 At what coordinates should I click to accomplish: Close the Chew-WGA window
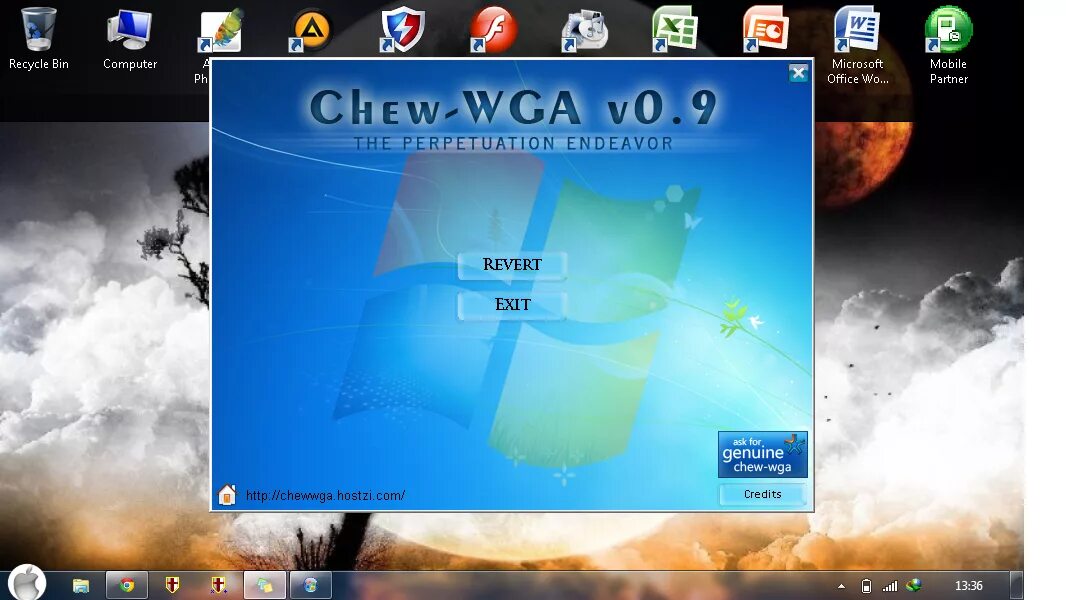pos(798,72)
